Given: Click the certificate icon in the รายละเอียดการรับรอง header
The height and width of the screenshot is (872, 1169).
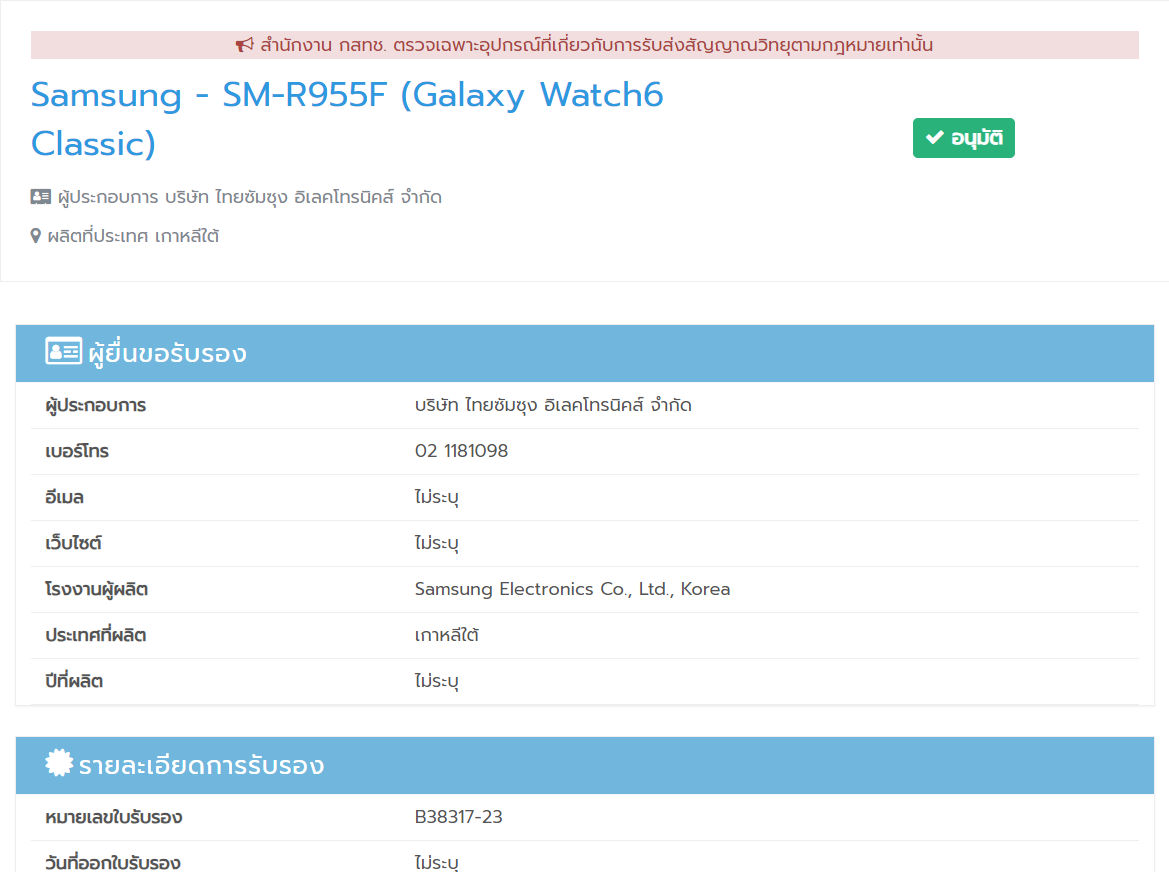Looking at the screenshot, I should coord(60,764).
